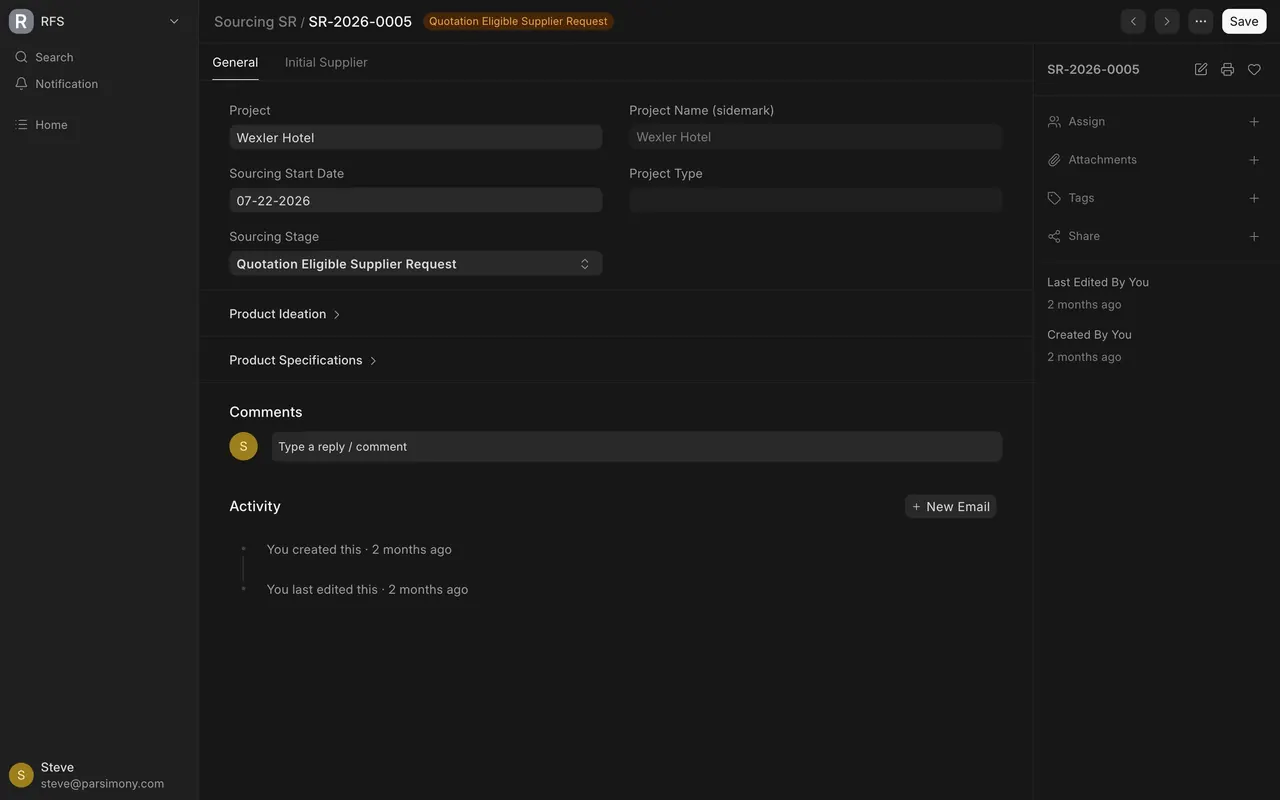Click the New Email button

point(951,506)
